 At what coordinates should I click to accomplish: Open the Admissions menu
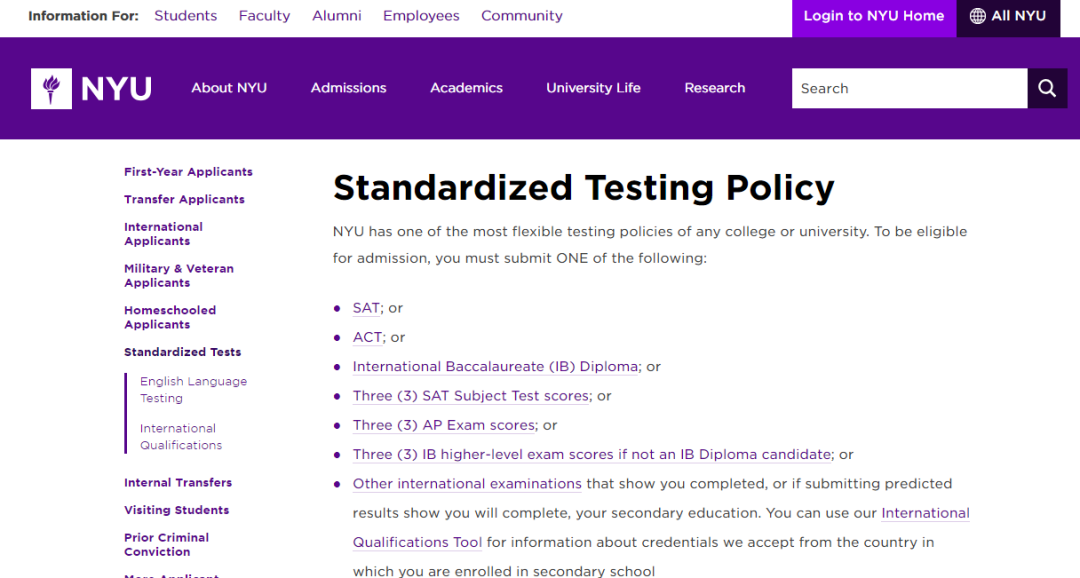[x=349, y=88]
